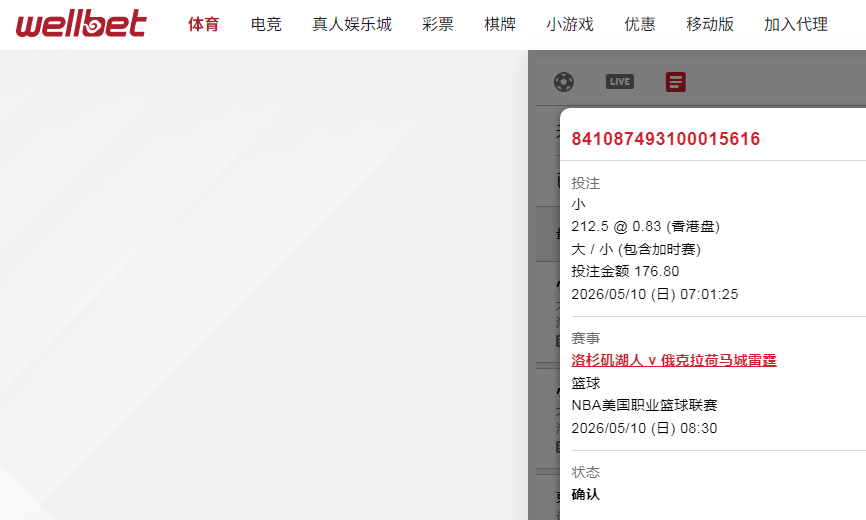
Task: Open the 优惠 promotions page
Action: coord(640,24)
